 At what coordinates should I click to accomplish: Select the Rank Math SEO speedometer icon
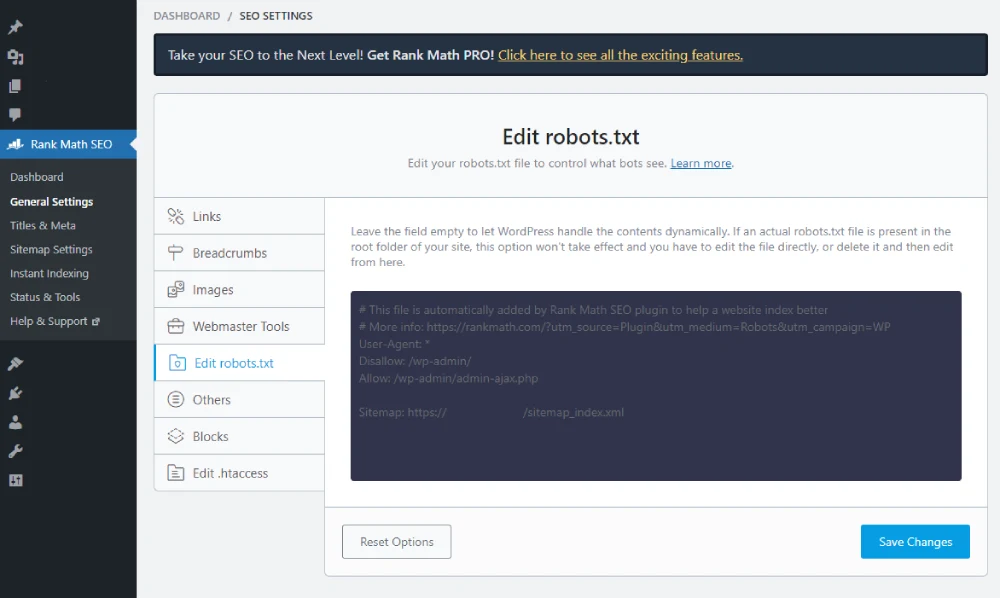point(15,143)
